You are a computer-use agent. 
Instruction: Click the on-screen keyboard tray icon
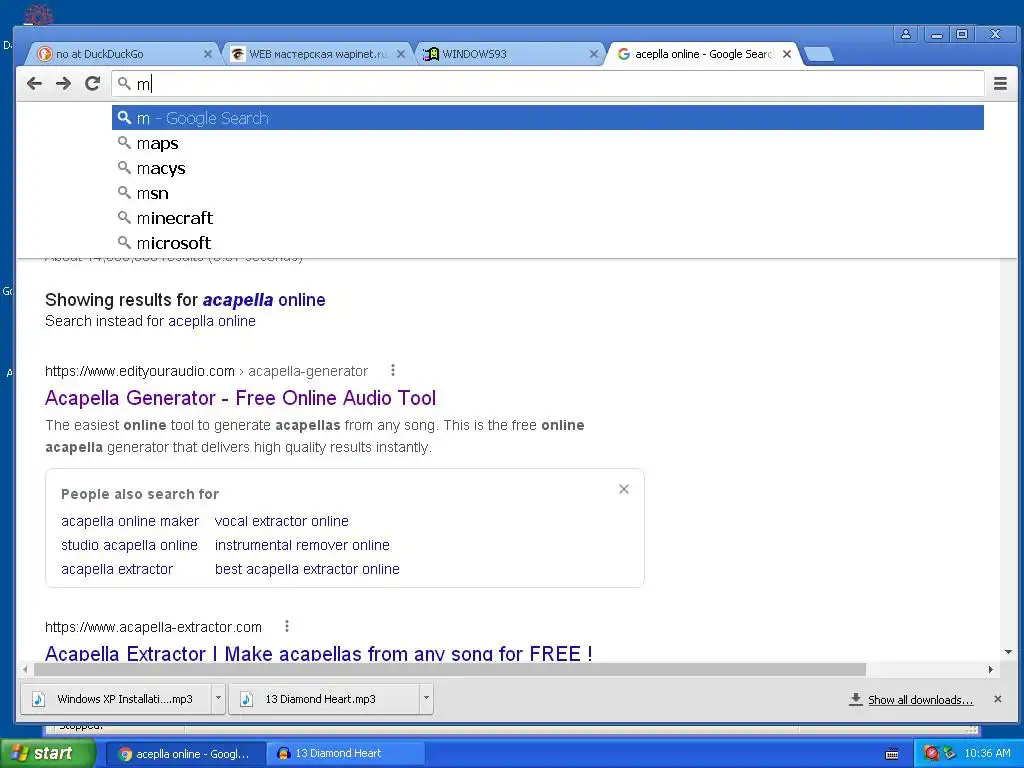tap(891, 754)
